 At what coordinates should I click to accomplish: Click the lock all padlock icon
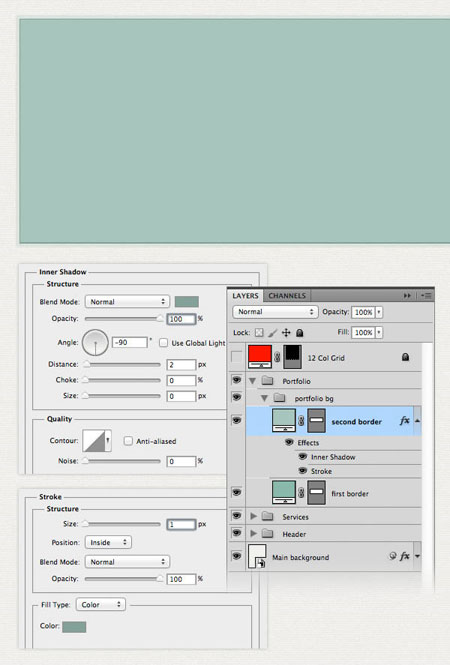[x=299, y=333]
